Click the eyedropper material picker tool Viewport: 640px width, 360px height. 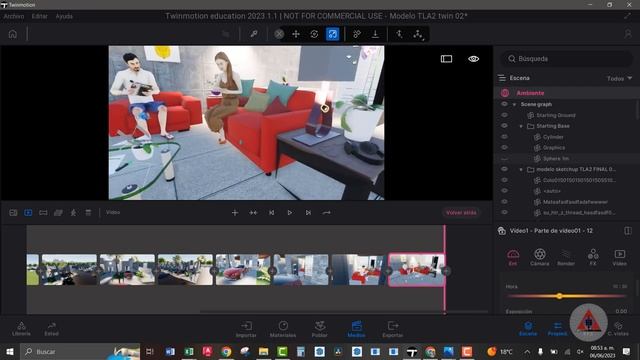point(253,34)
